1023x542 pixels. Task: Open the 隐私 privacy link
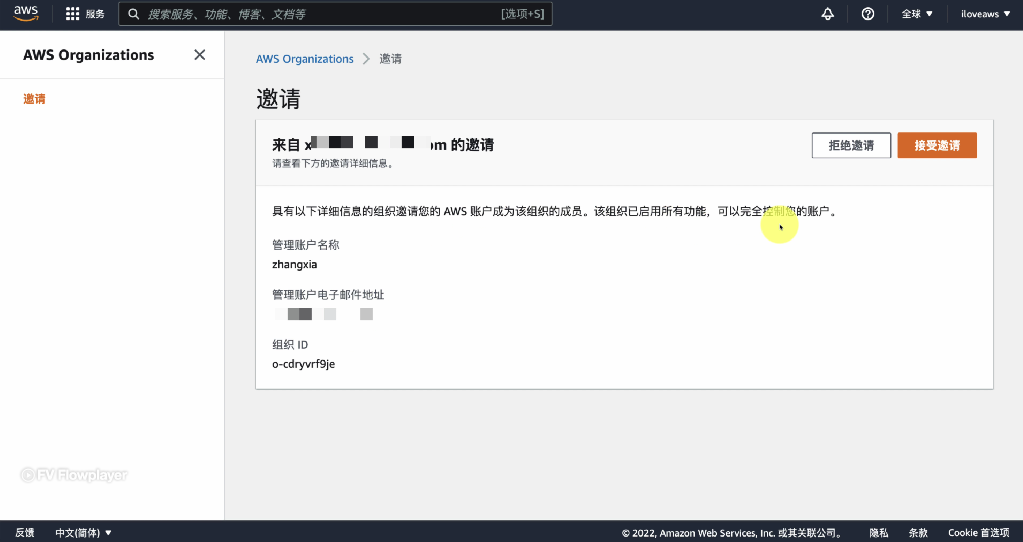pos(879,533)
